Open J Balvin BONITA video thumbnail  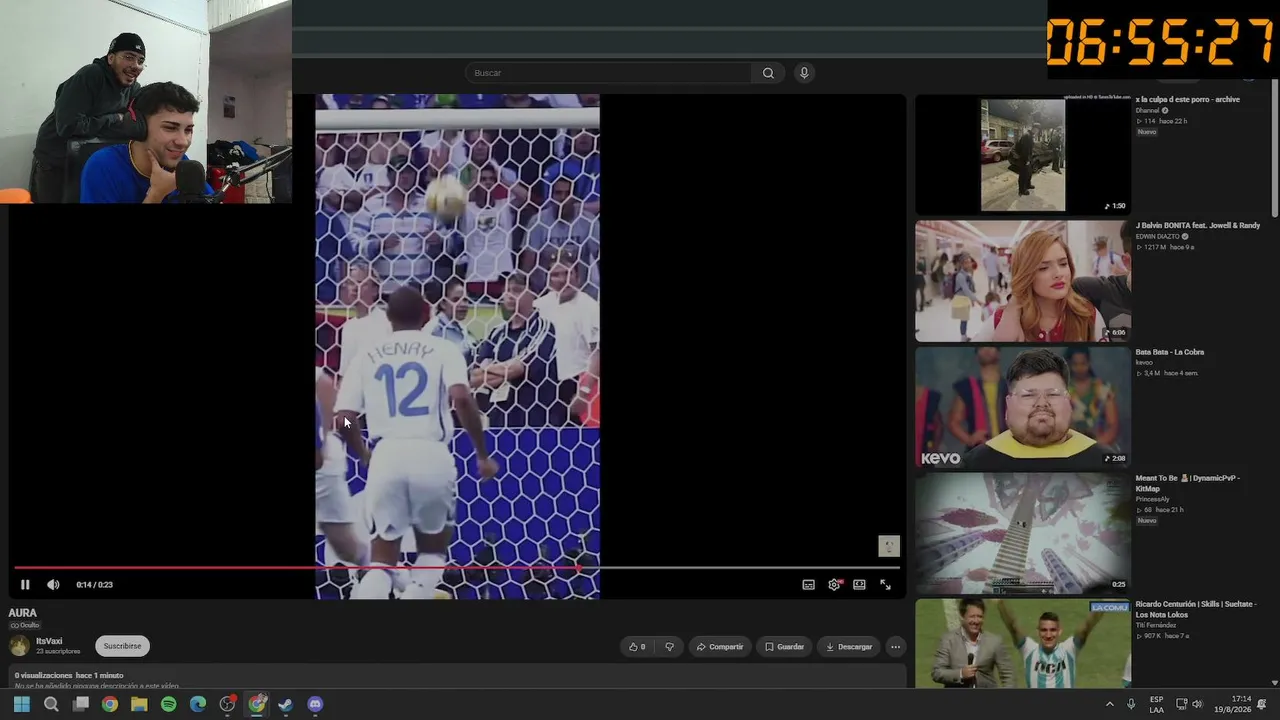click(1023, 281)
